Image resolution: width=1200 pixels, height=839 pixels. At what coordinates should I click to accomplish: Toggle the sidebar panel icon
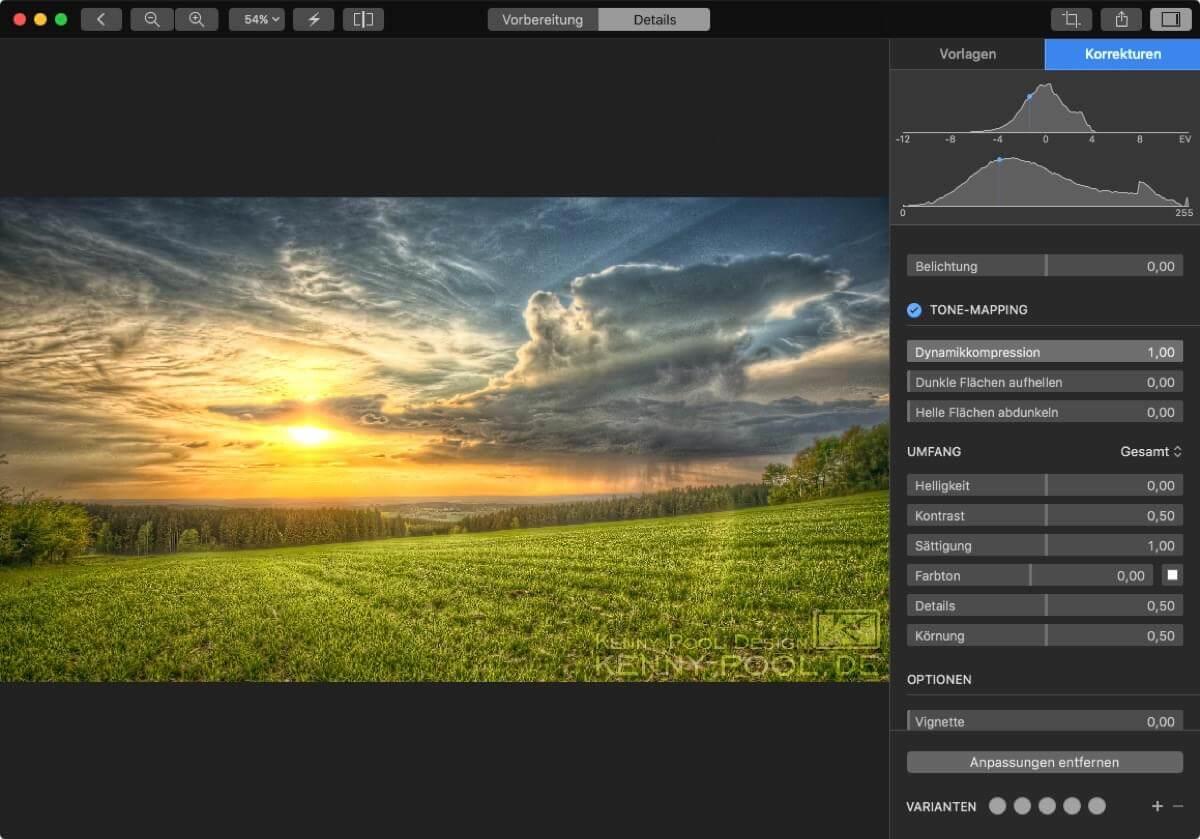(1171, 19)
